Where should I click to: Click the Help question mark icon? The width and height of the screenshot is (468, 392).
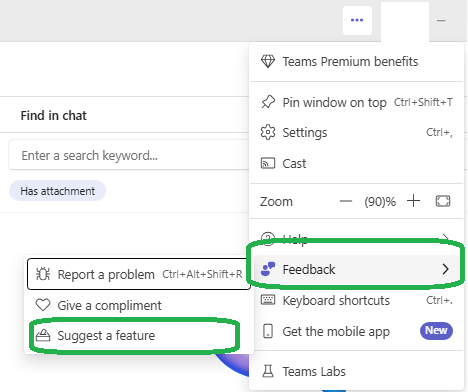click(x=268, y=238)
